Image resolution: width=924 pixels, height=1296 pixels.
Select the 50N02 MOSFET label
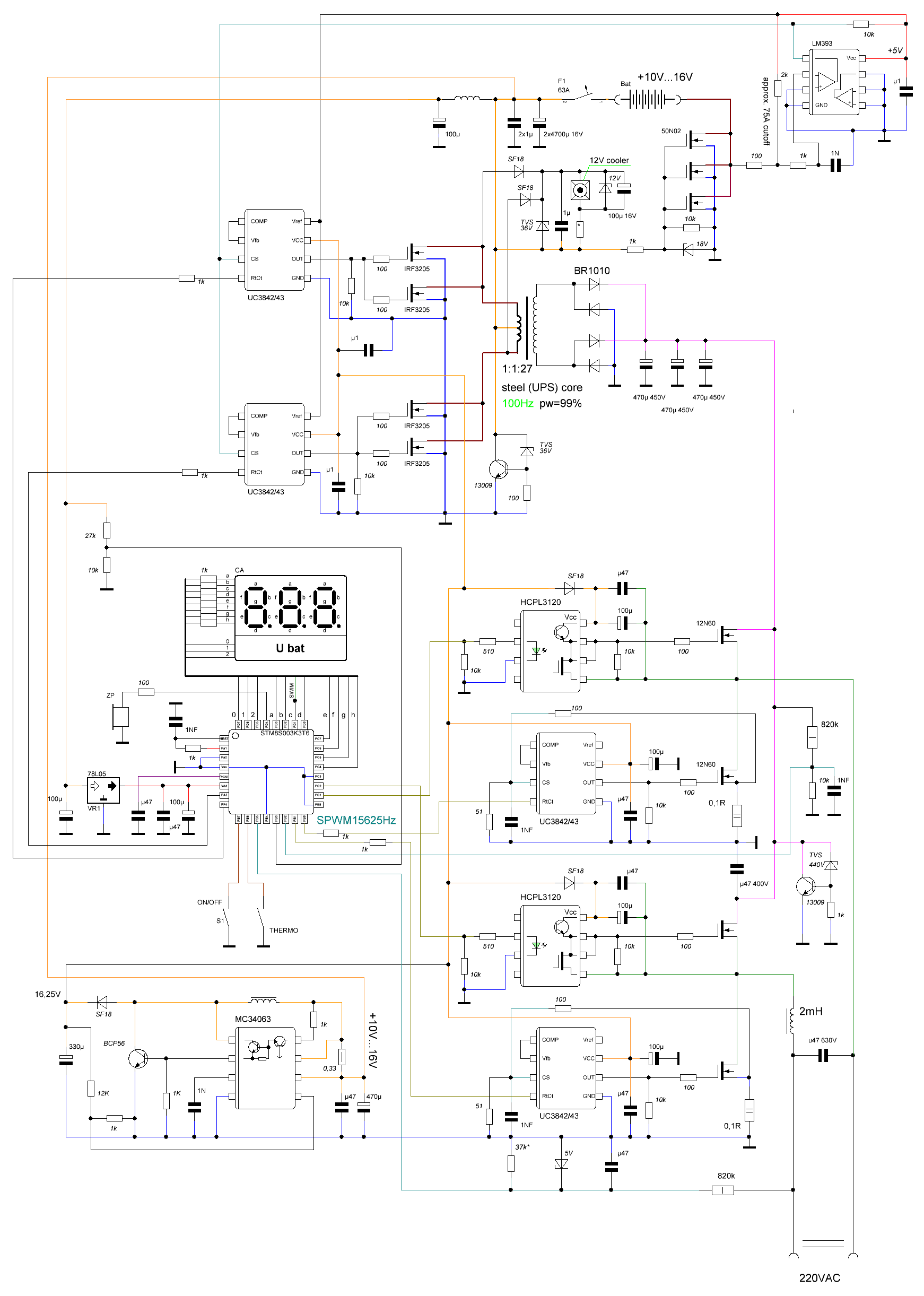click(671, 131)
